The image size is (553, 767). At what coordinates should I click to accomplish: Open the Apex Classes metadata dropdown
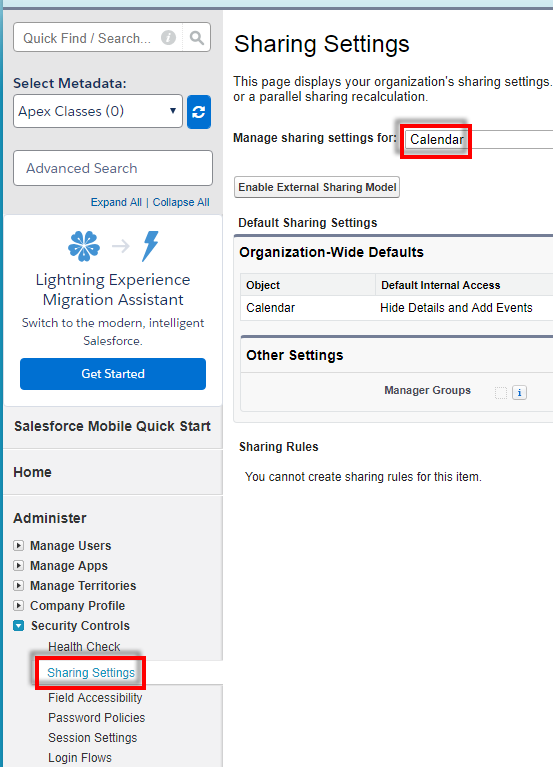[x=98, y=112]
